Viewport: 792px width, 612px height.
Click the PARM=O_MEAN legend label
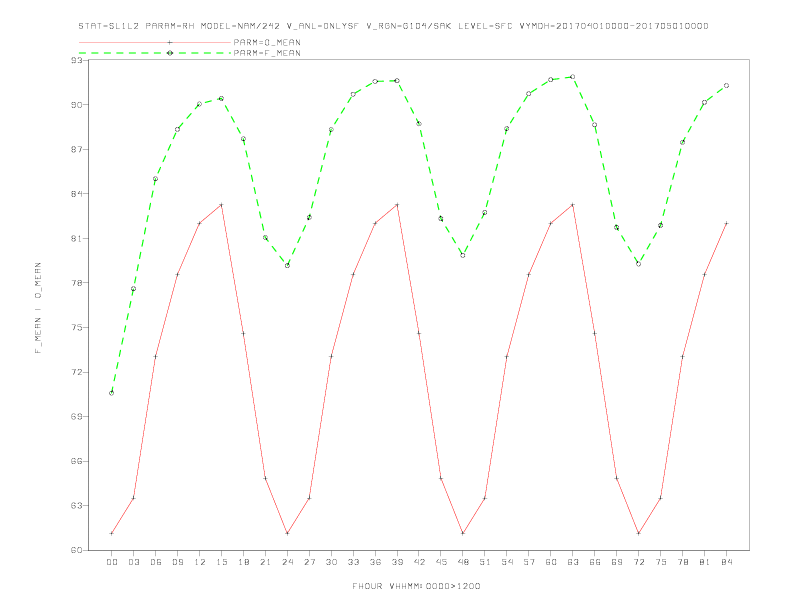(x=267, y=42)
